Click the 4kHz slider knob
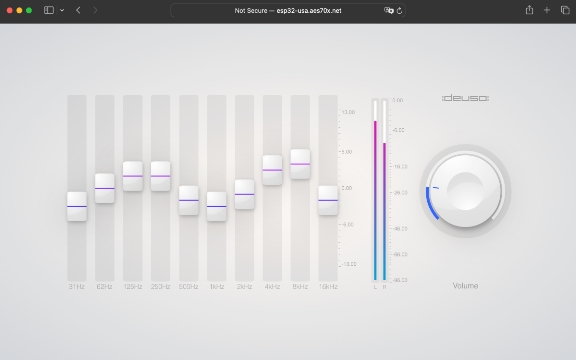This screenshot has width=576, height=360. click(272, 170)
